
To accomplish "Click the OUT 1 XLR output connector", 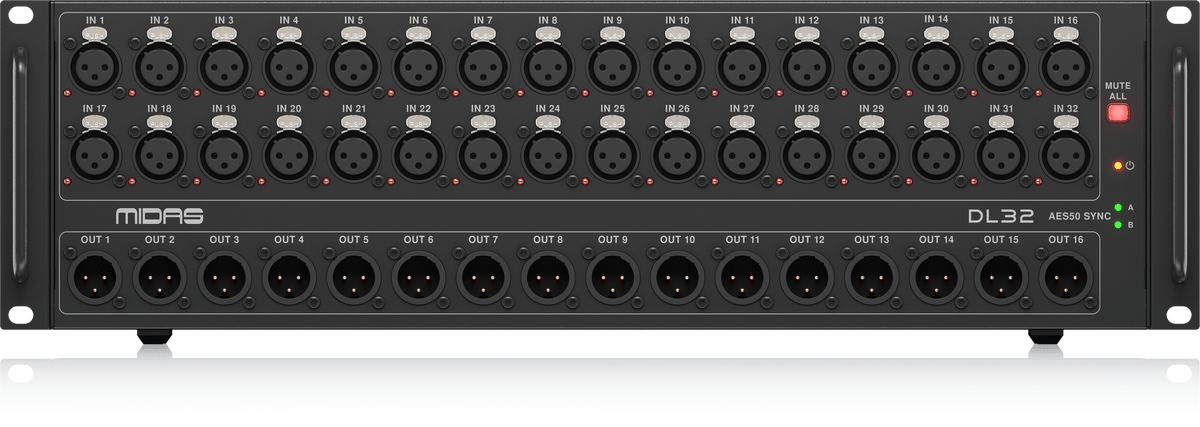I will tap(95, 278).
